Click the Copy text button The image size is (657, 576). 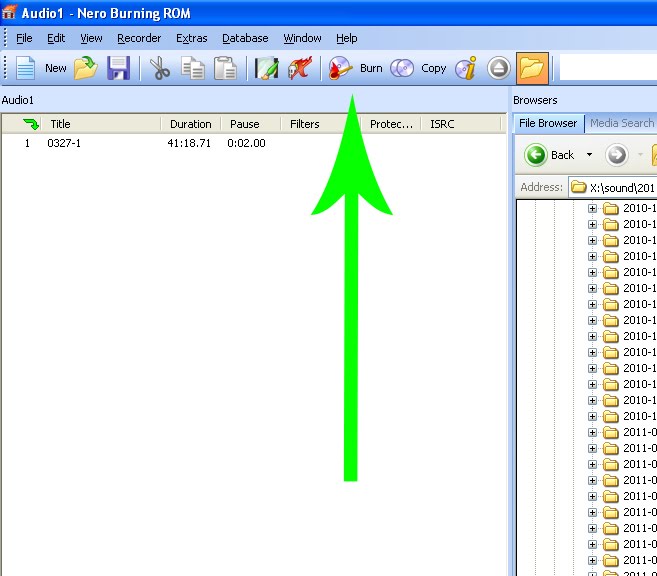[x=434, y=68]
